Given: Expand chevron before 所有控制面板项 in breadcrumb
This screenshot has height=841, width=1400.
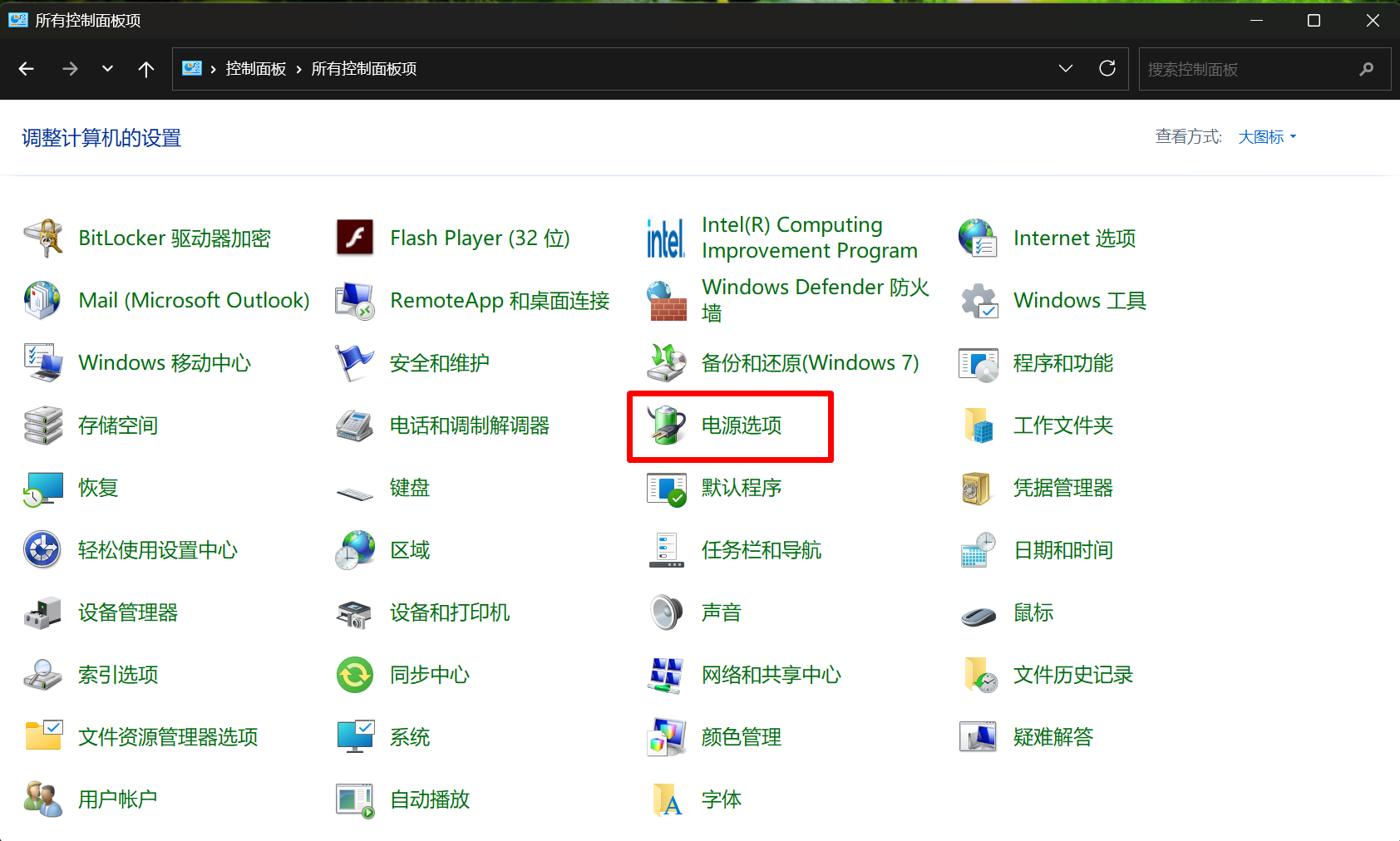Looking at the screenshot, I should pos(298,69).
